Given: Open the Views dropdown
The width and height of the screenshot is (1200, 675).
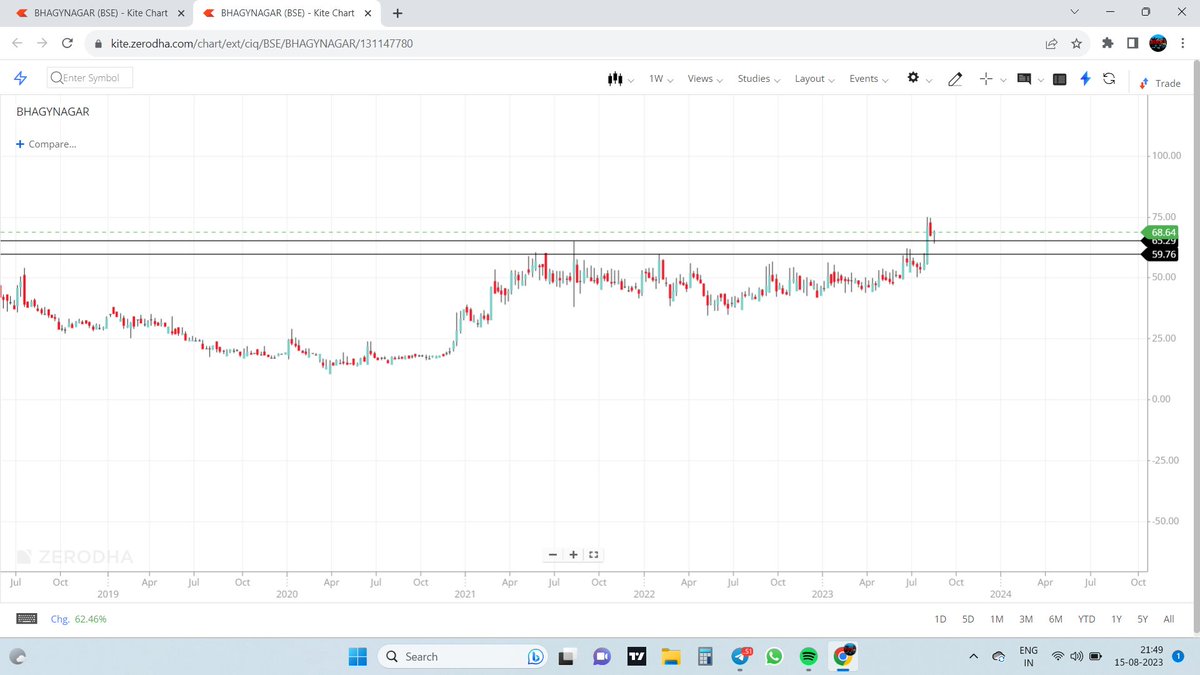Looking at the screenshot, I should click(x=705, y=79).
